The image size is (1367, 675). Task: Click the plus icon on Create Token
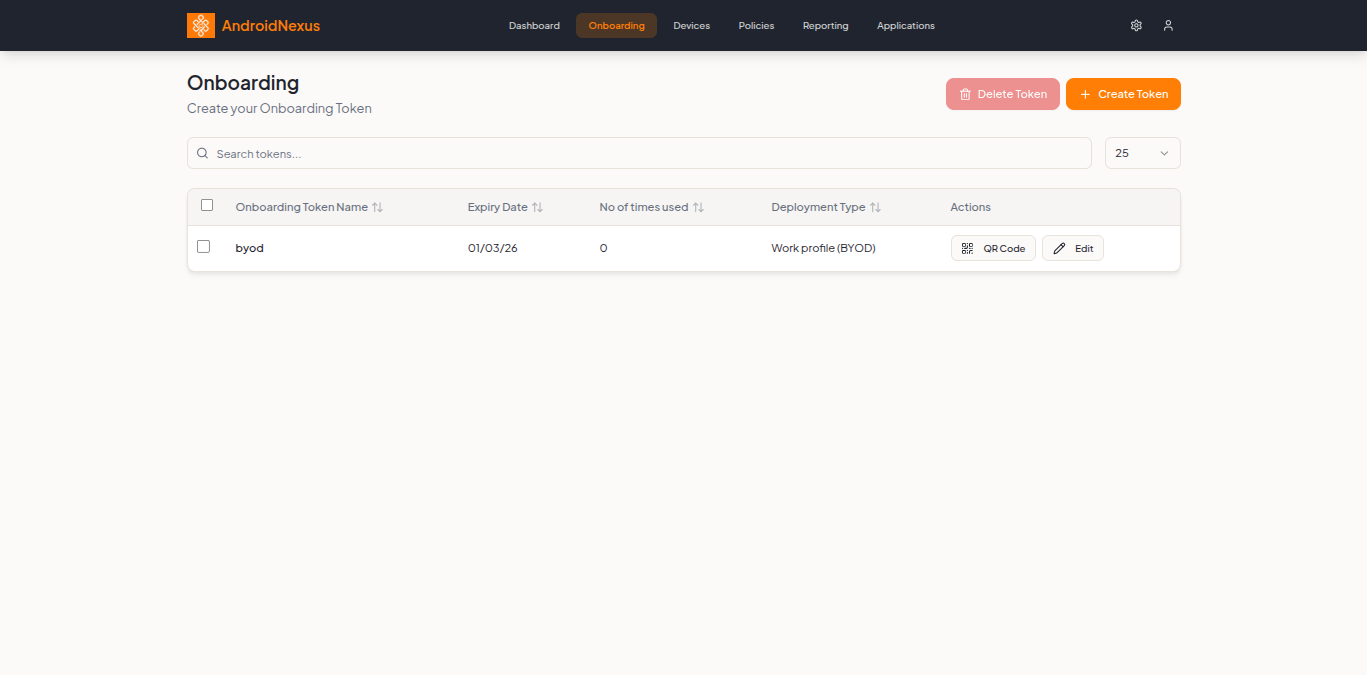(1085, 93)
